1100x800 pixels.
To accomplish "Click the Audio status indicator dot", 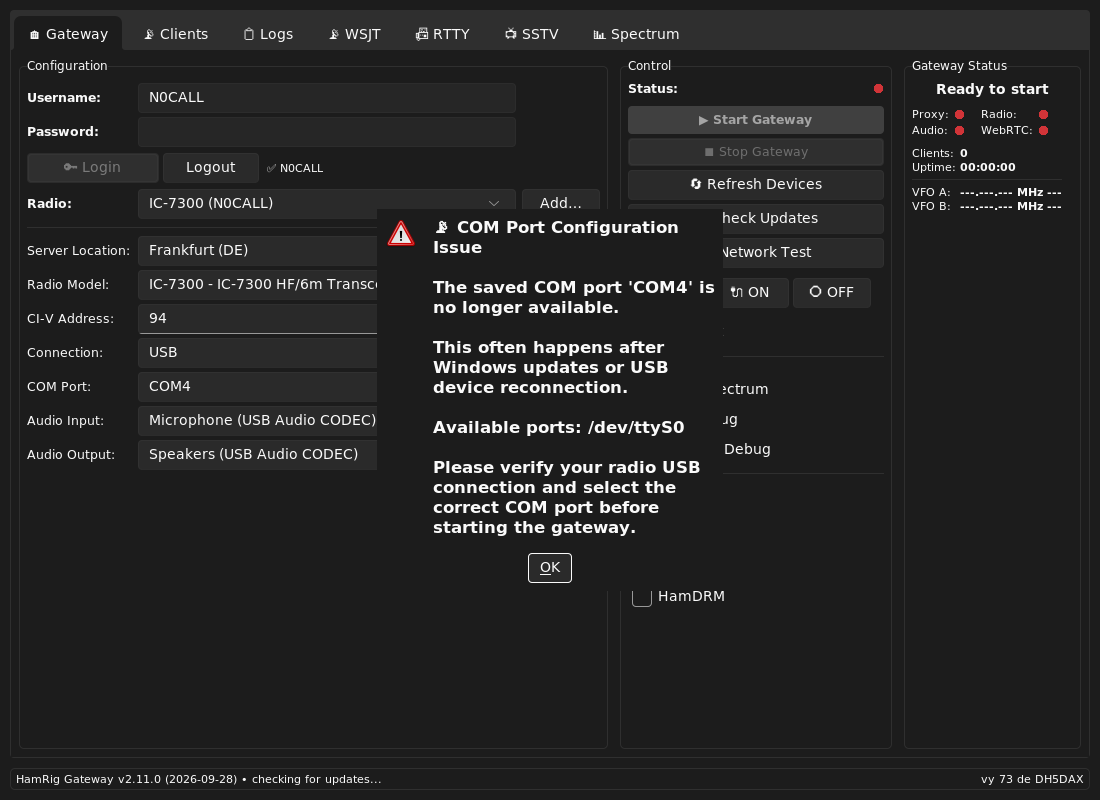I will (960, 131).
